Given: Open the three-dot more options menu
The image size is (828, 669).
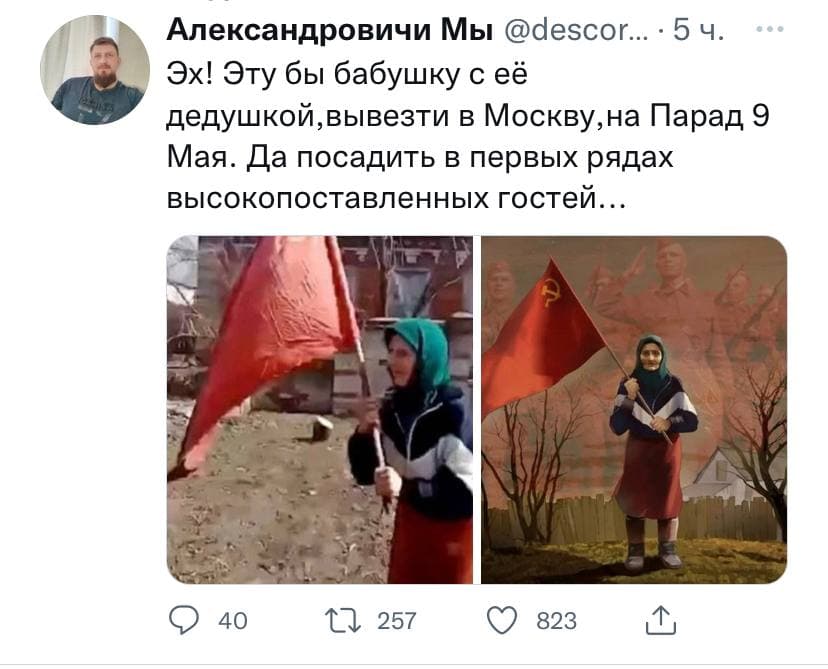Looking at the screenshot, I should point(769,30).
